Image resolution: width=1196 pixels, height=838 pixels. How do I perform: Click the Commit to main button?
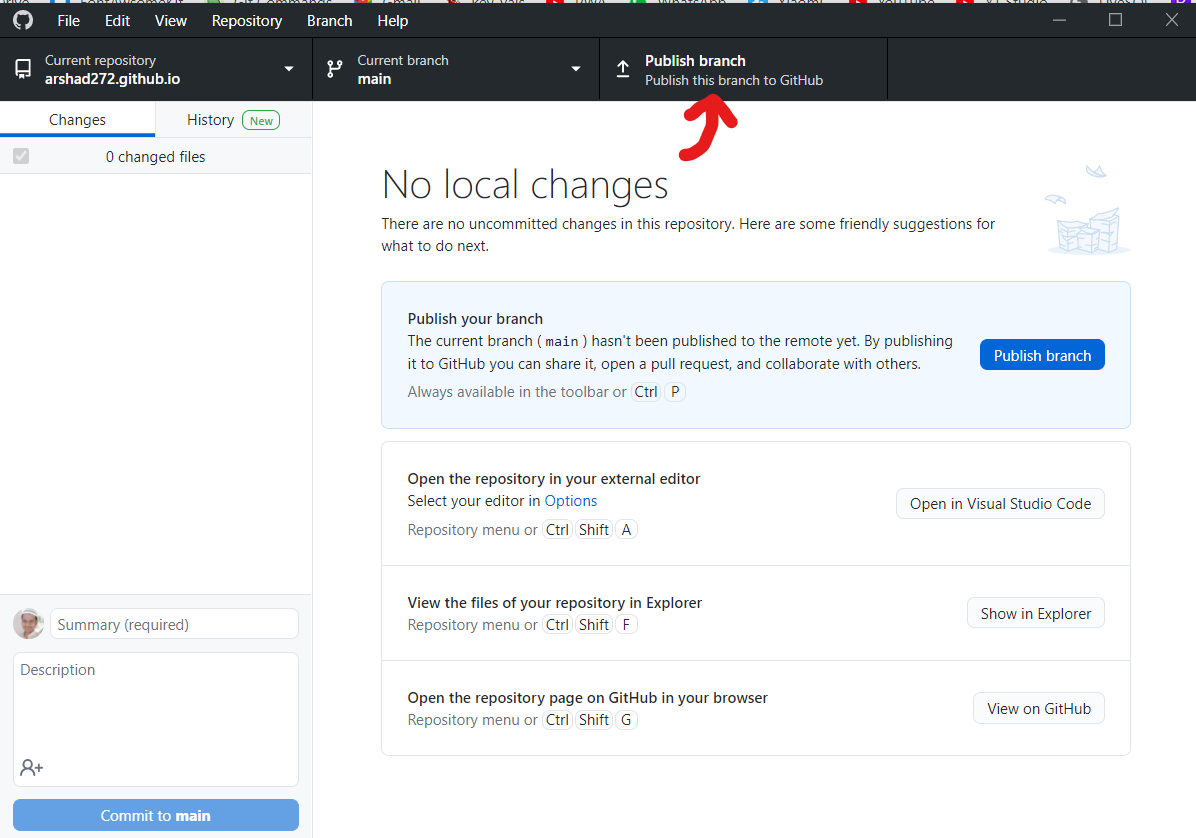click(x=156, y=815)
